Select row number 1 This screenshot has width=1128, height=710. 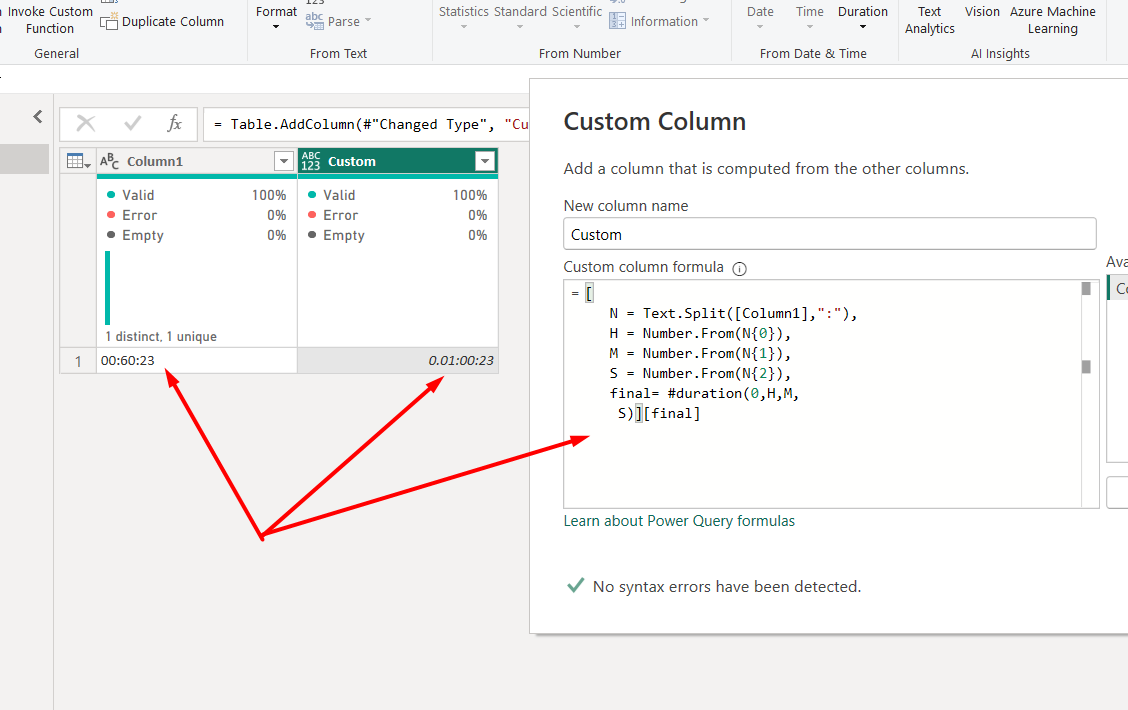coord(78,361)
